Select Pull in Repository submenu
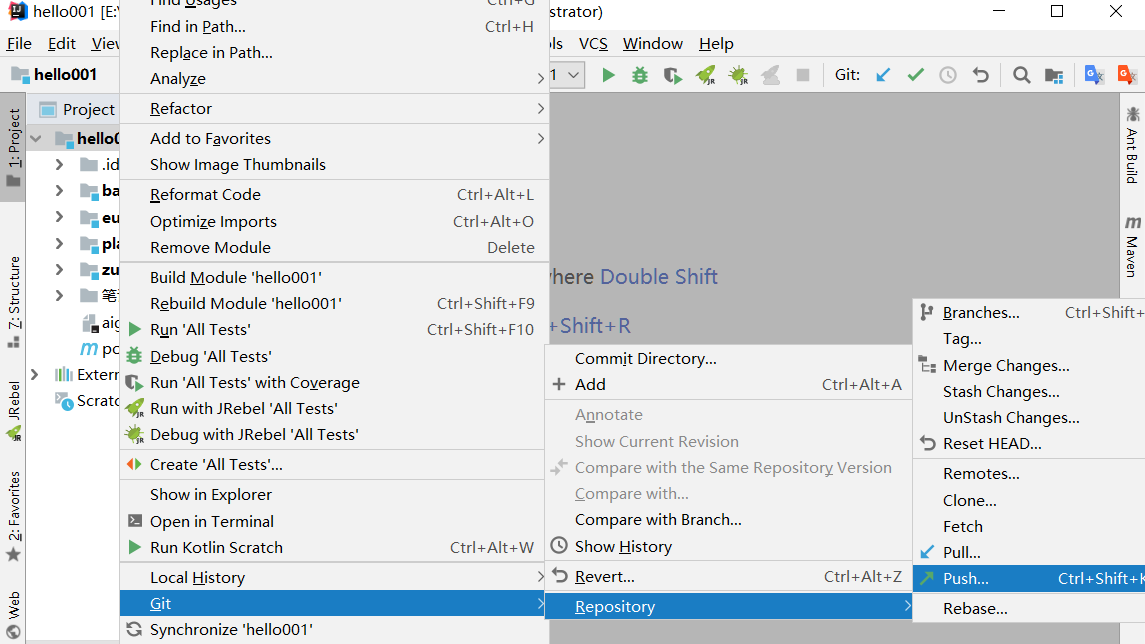 click(x=1029, y=553)
